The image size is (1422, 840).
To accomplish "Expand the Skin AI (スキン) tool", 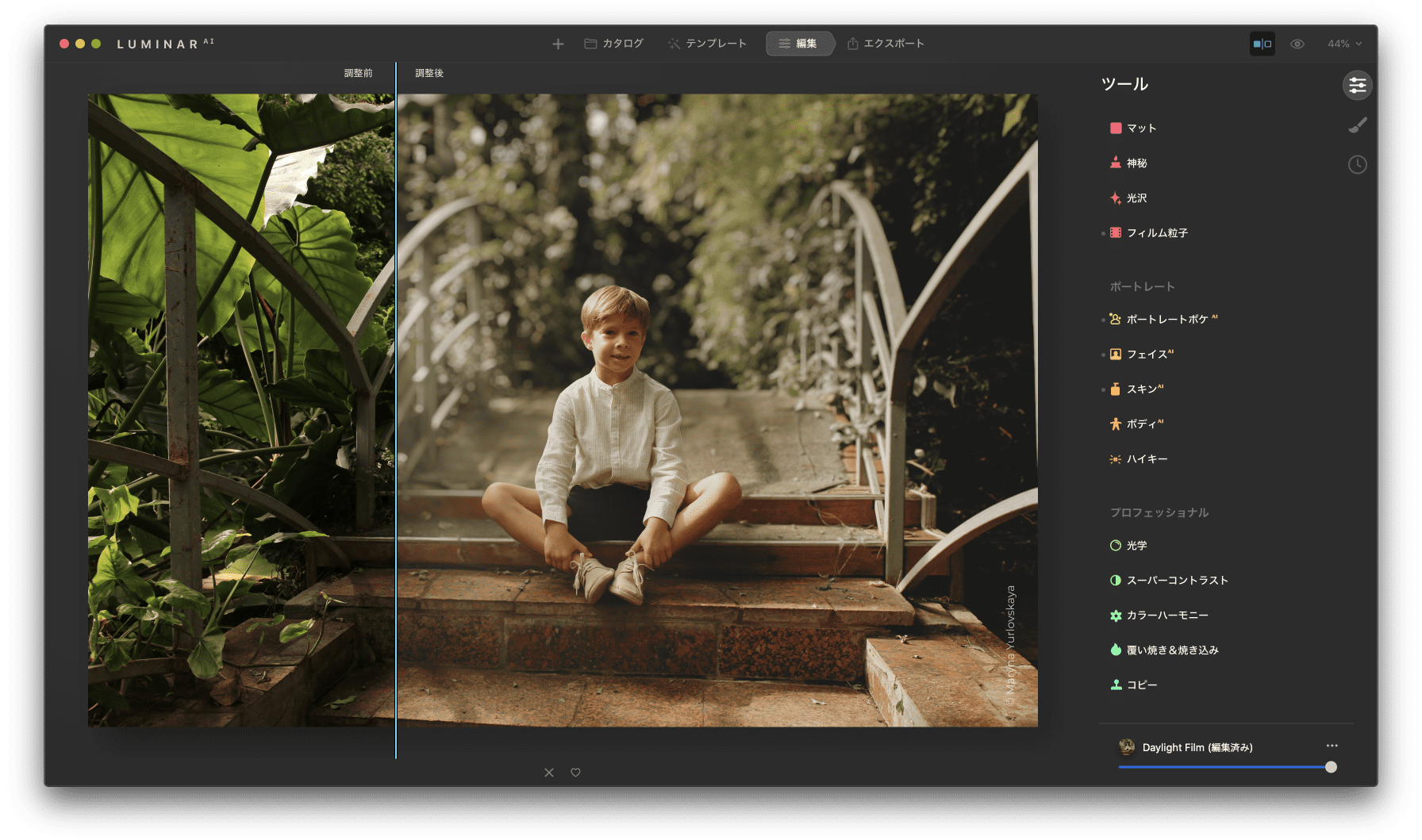I will (1143, 389).
